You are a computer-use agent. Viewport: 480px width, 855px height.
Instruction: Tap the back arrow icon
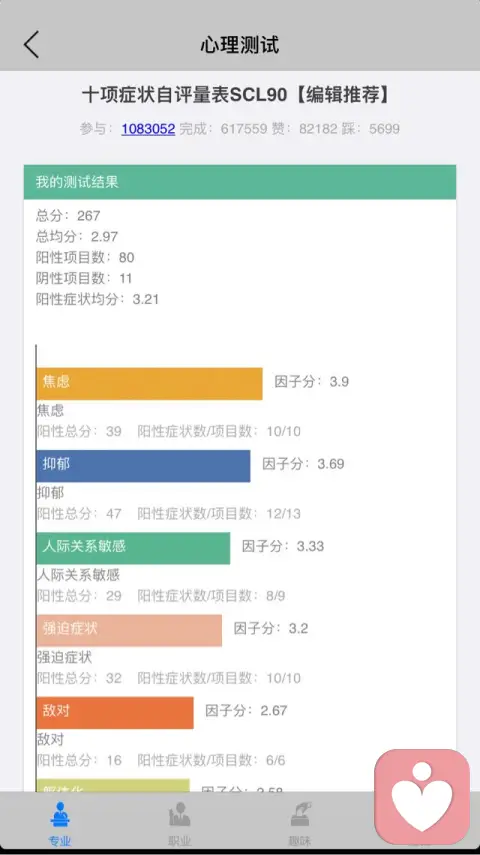31,44
